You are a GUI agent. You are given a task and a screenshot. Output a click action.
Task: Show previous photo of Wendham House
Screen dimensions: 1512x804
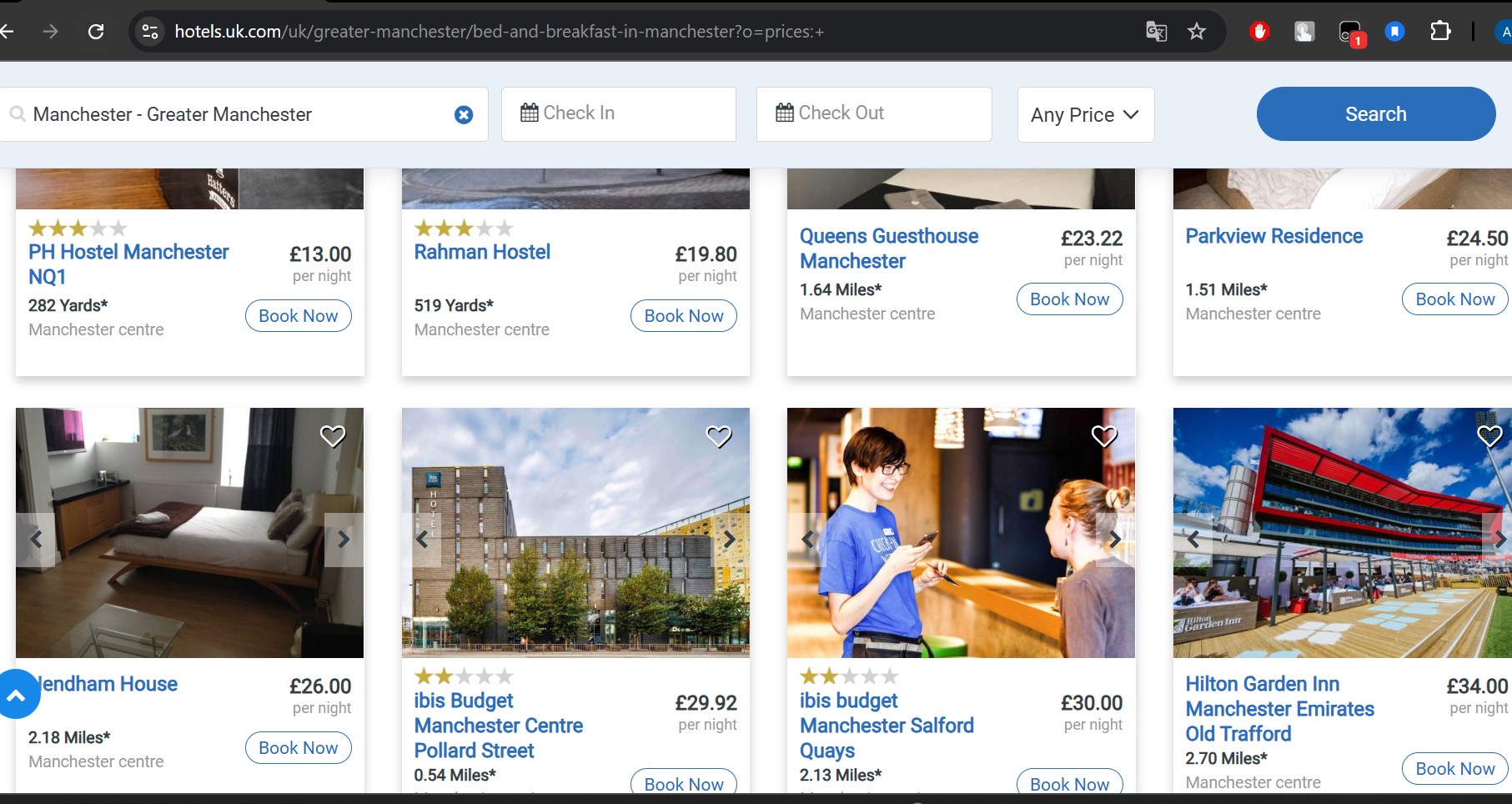[x=36, y=540]
